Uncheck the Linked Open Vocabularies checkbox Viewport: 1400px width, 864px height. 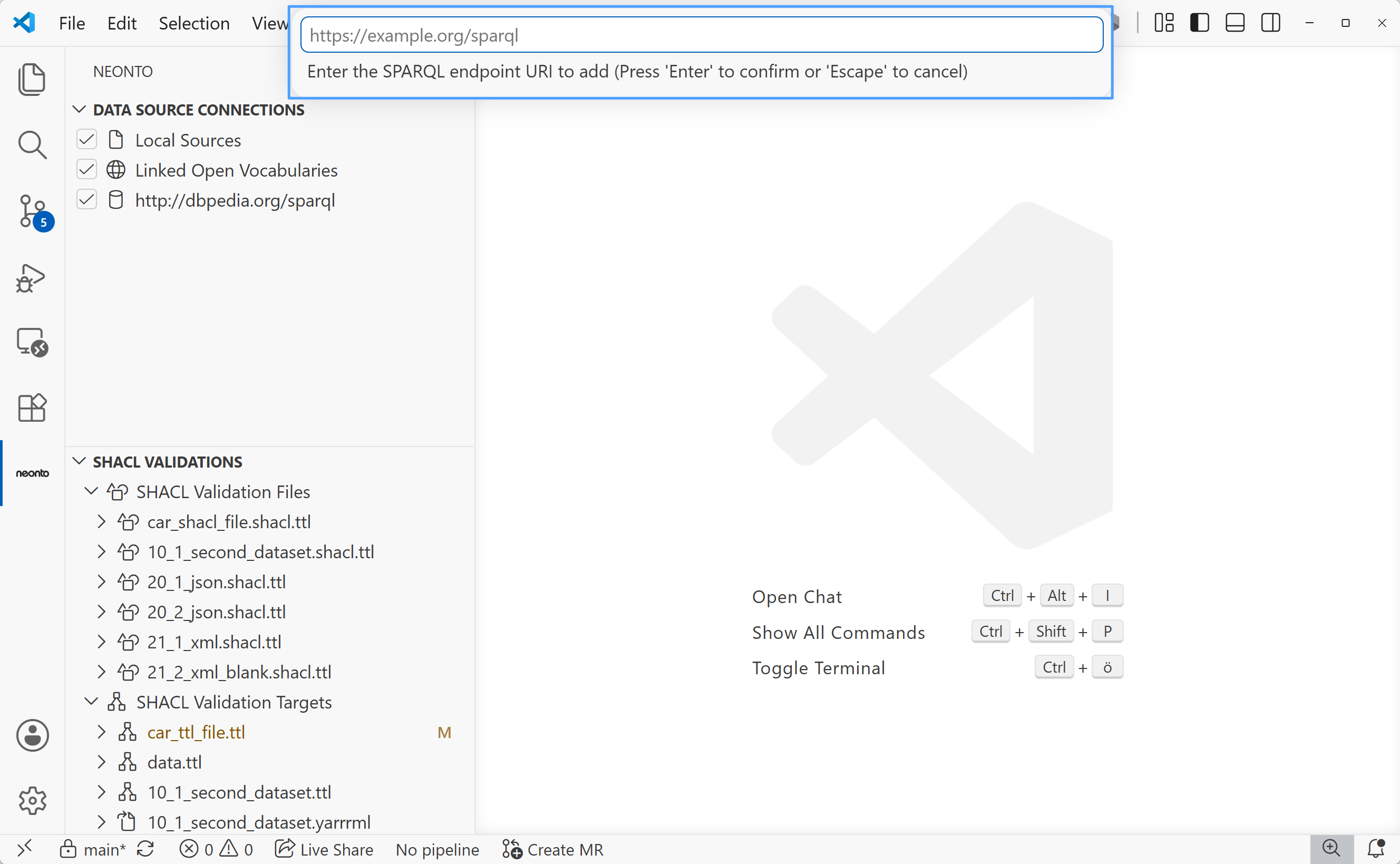[87, 170]
